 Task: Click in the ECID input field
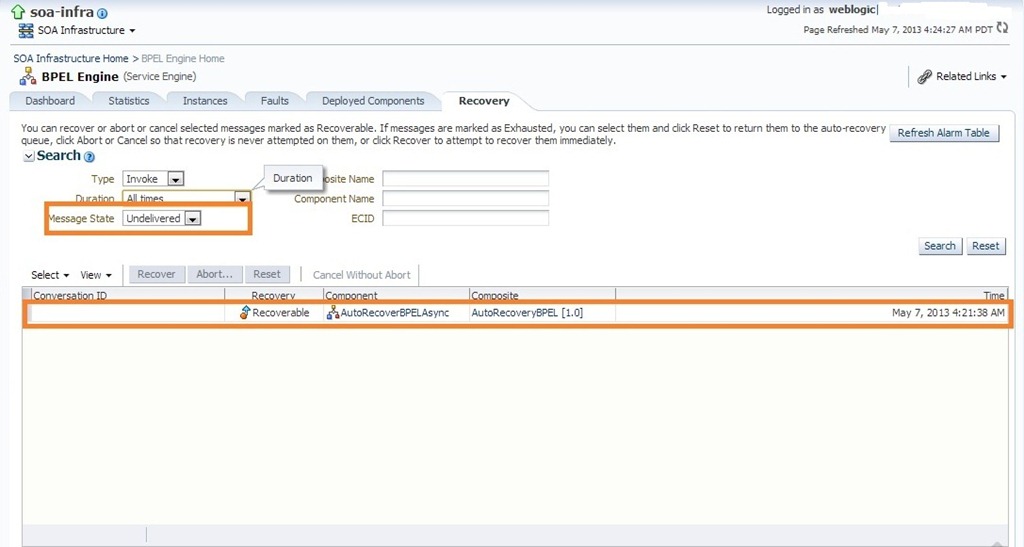pos(465,219)
